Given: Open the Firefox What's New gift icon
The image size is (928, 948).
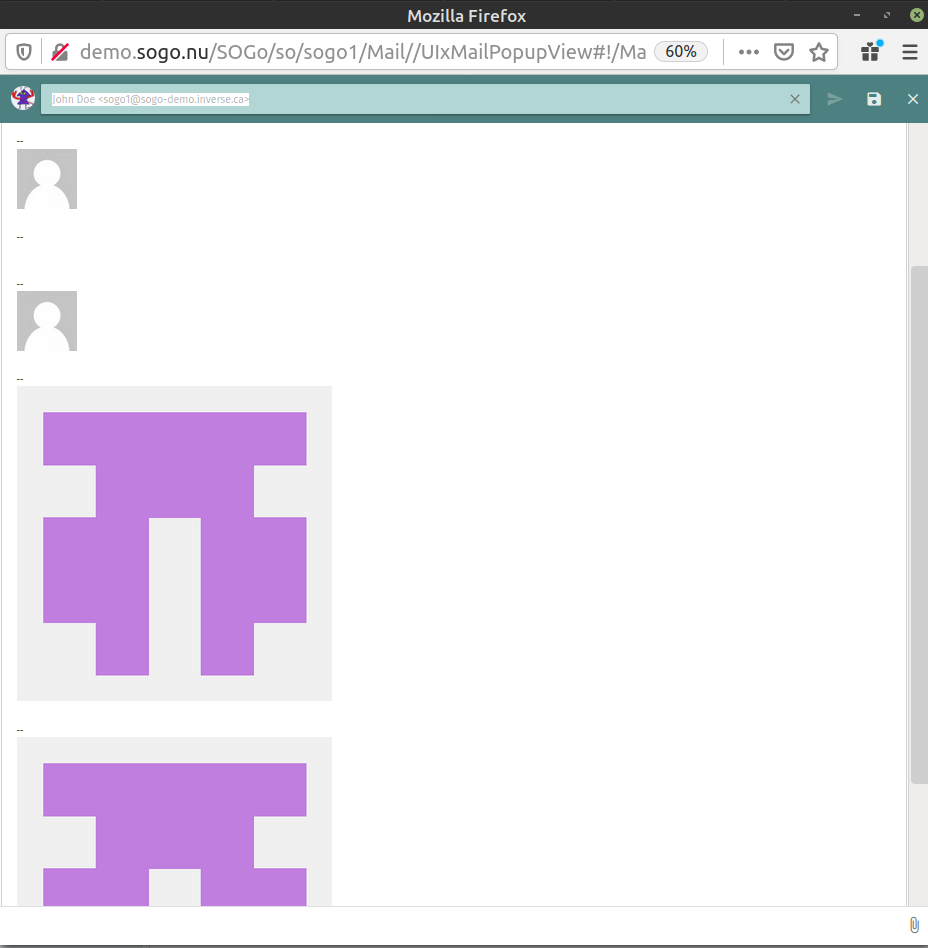Looking at the screenshot, I should click(871, 52).
